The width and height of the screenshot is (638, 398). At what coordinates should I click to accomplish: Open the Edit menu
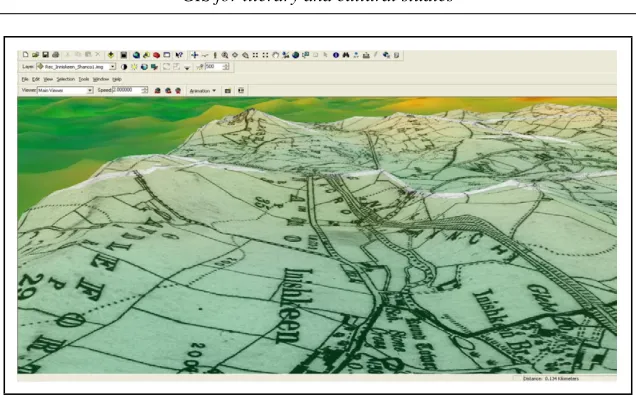[36, 79]
